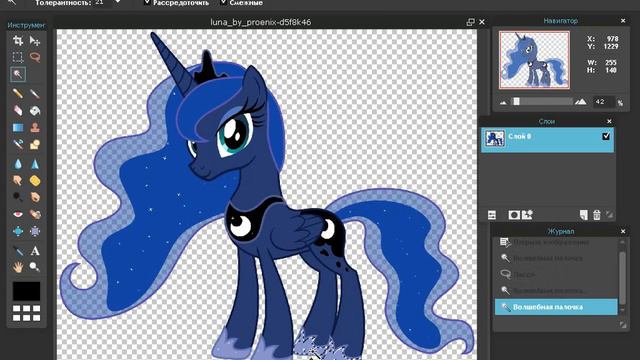Select the Crop tool
The width and height of the screenshot is (640, 360).
[18, 40]
